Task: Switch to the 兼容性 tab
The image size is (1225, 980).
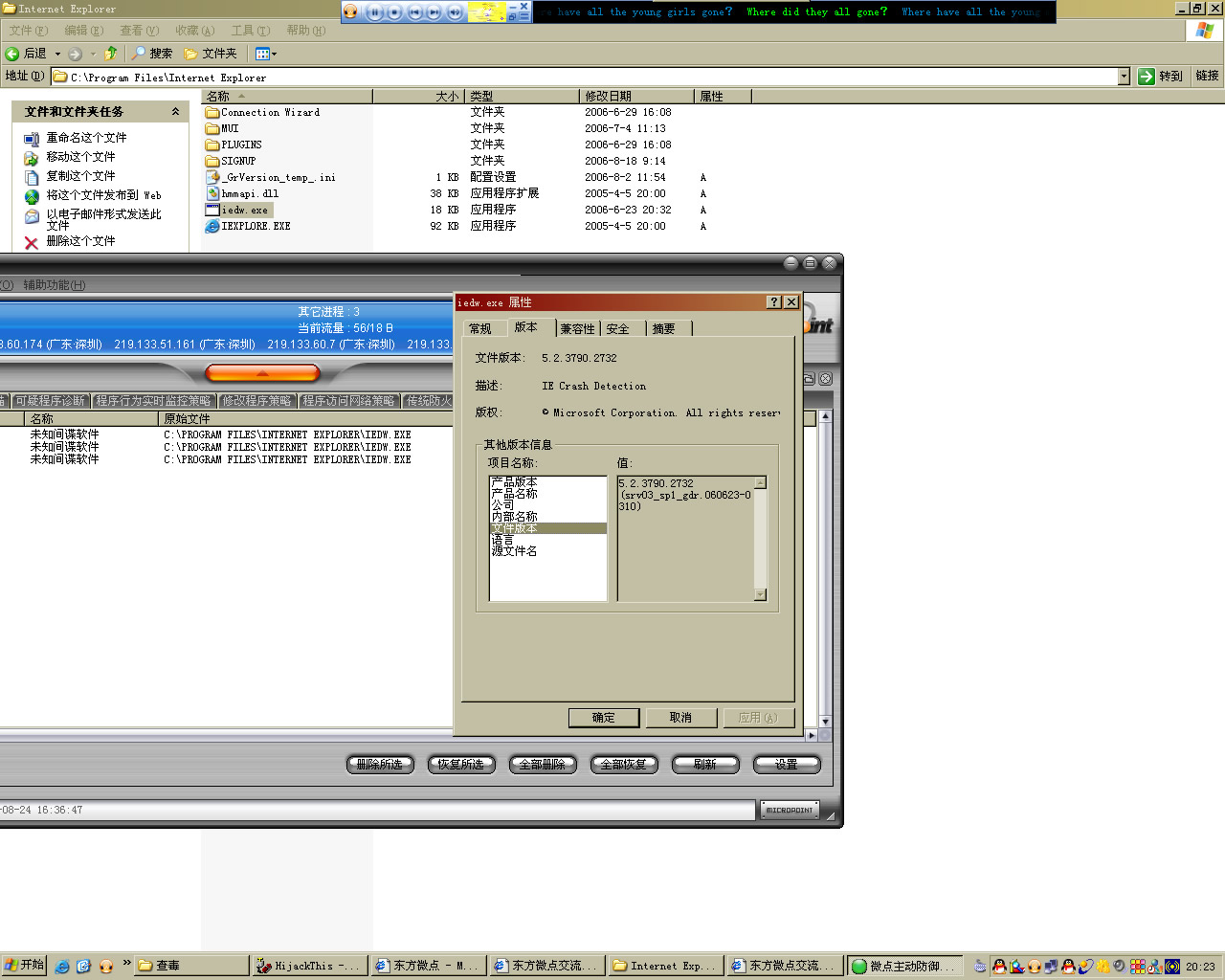Action: tap(577, 329)
